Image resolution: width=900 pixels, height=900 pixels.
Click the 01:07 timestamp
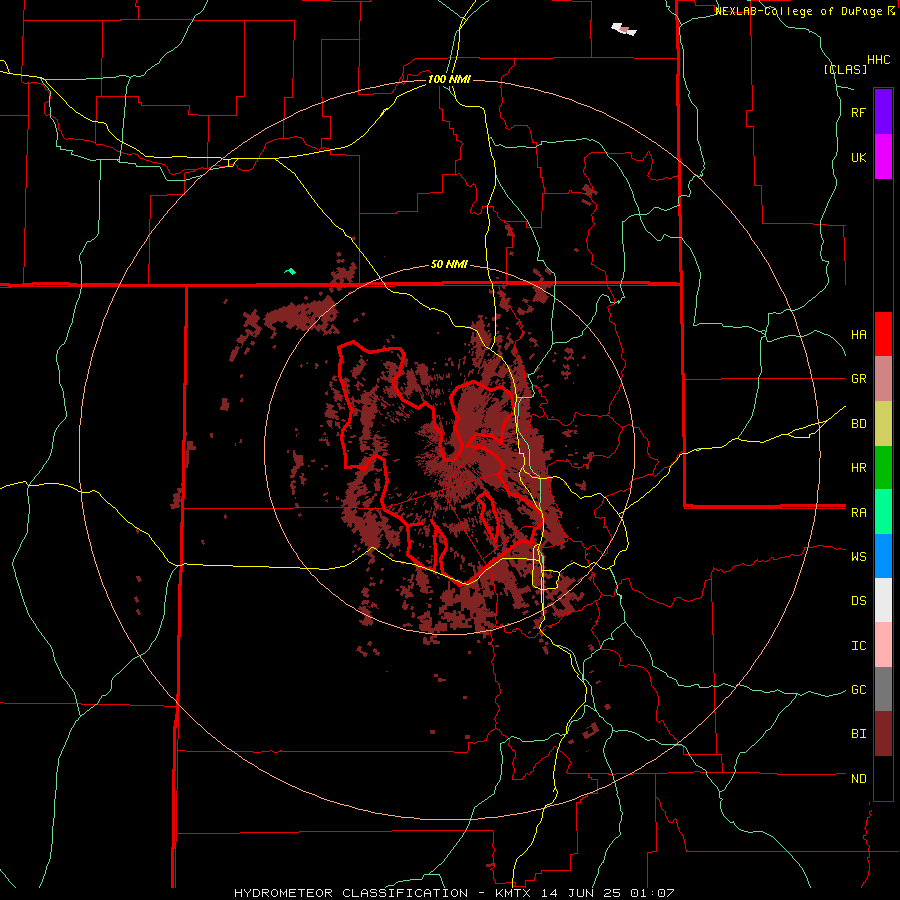click(655, 893)
